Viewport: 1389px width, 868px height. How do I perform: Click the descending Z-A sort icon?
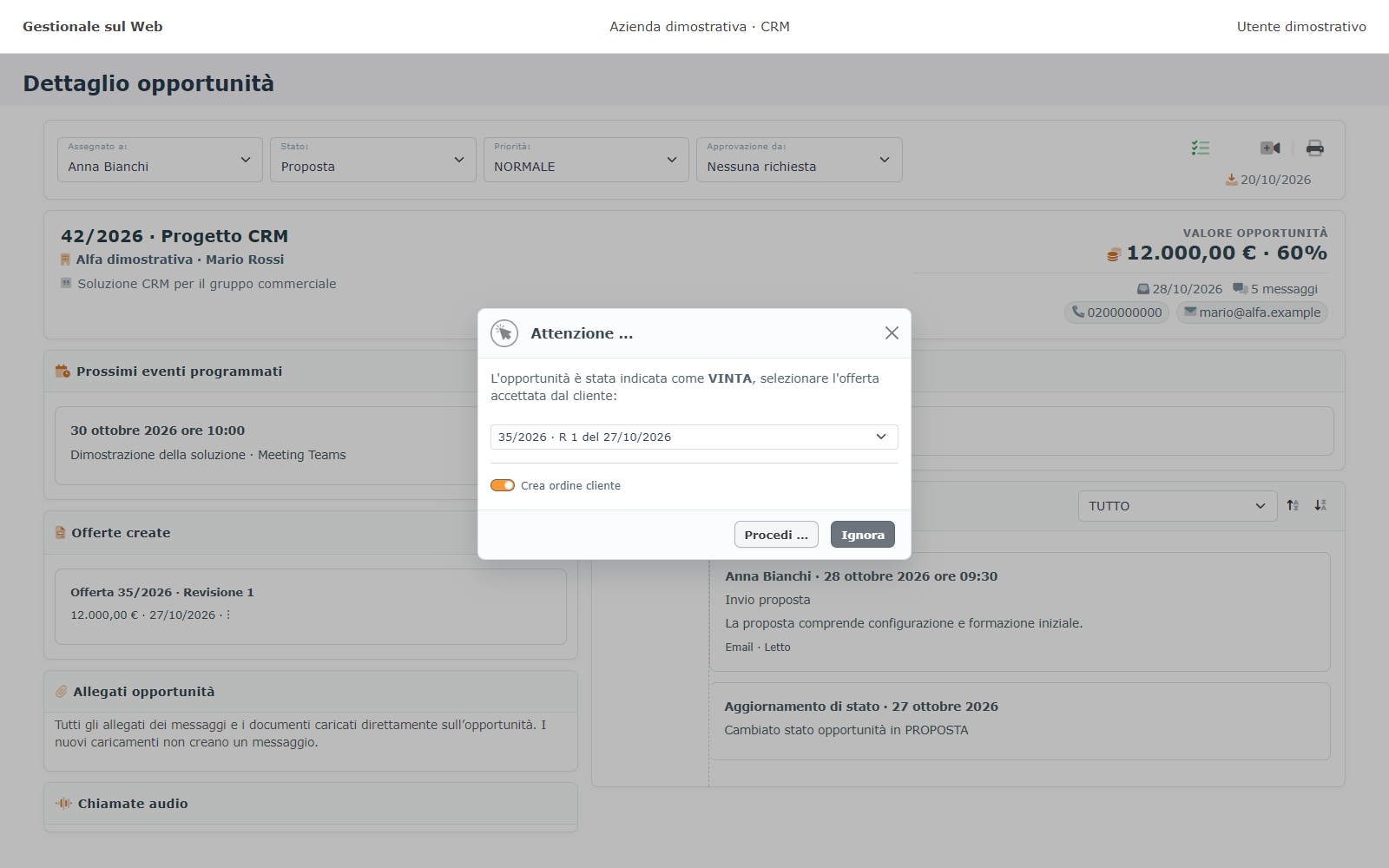tap(1320, 505)
